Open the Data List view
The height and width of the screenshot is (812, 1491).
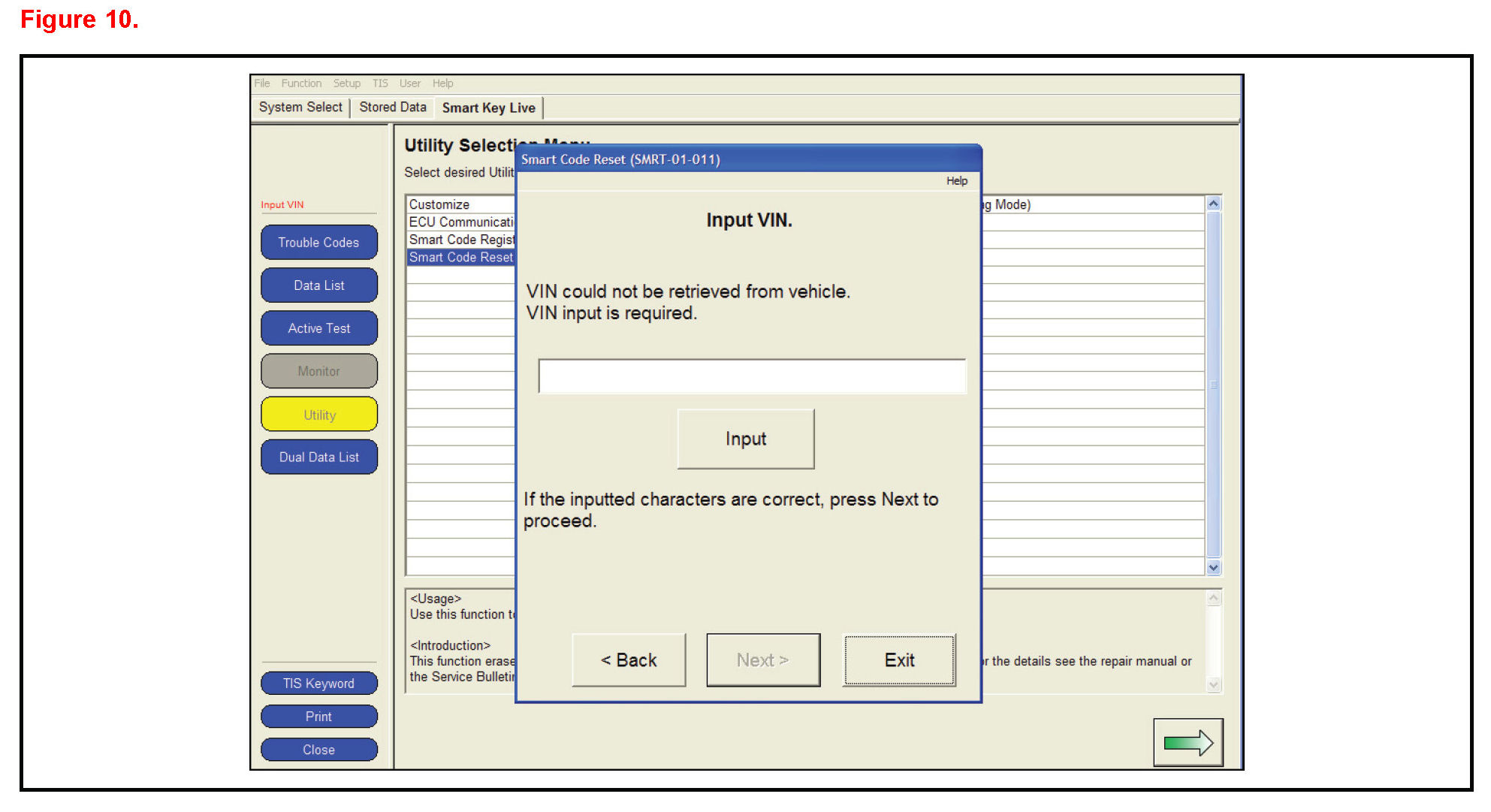(318, 285)
